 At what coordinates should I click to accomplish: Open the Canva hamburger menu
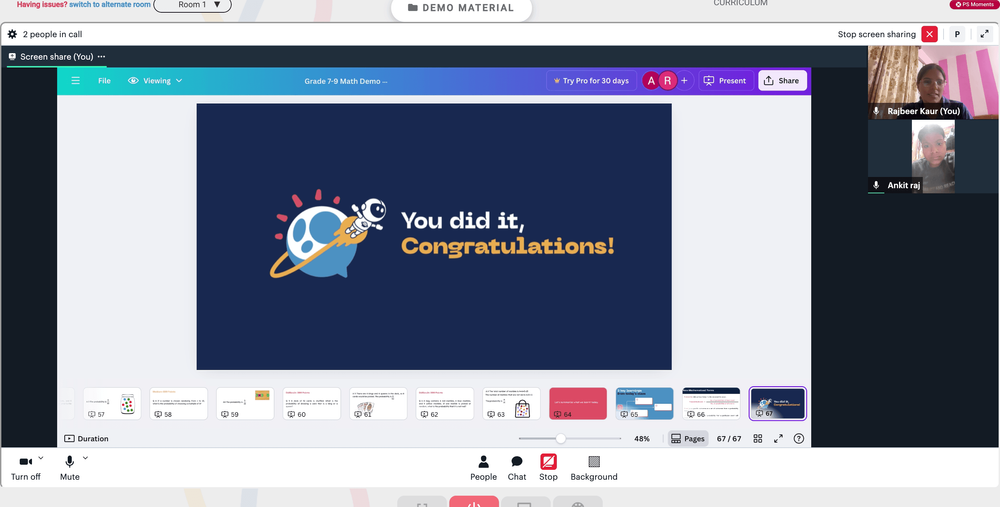pyautogui.click(x=75, y=81)
